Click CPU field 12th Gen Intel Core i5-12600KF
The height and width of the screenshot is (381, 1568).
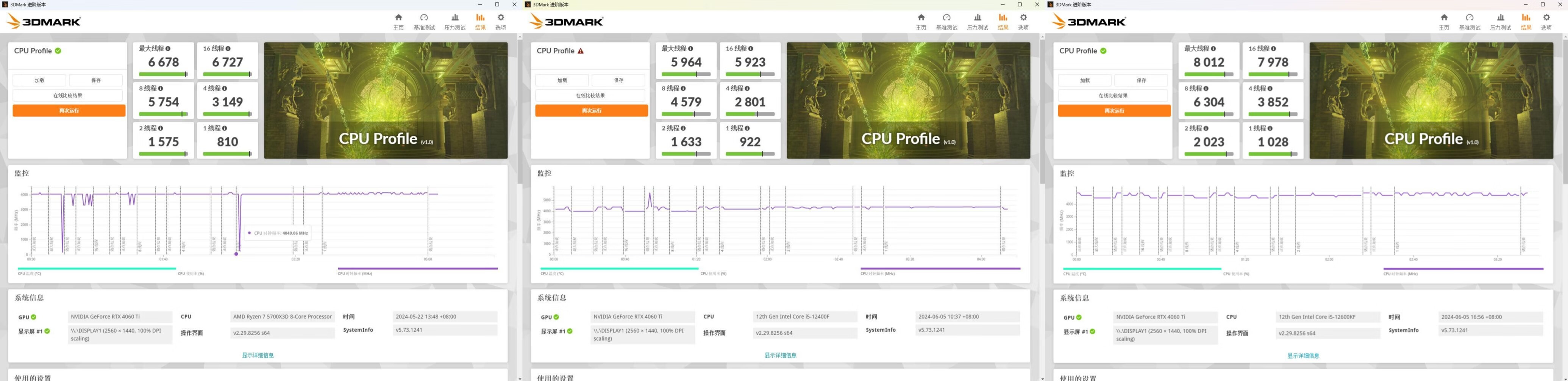pyautogui.click(x=1327, y=317)
